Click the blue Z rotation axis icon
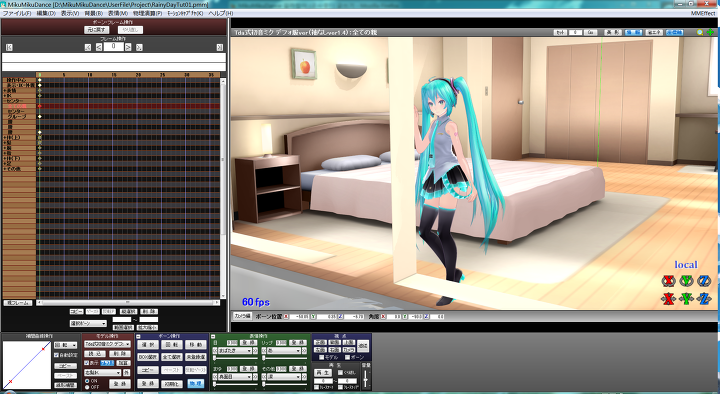Image resolution: width=720 pixels, height=394 pixels. [x=703, y=281]
